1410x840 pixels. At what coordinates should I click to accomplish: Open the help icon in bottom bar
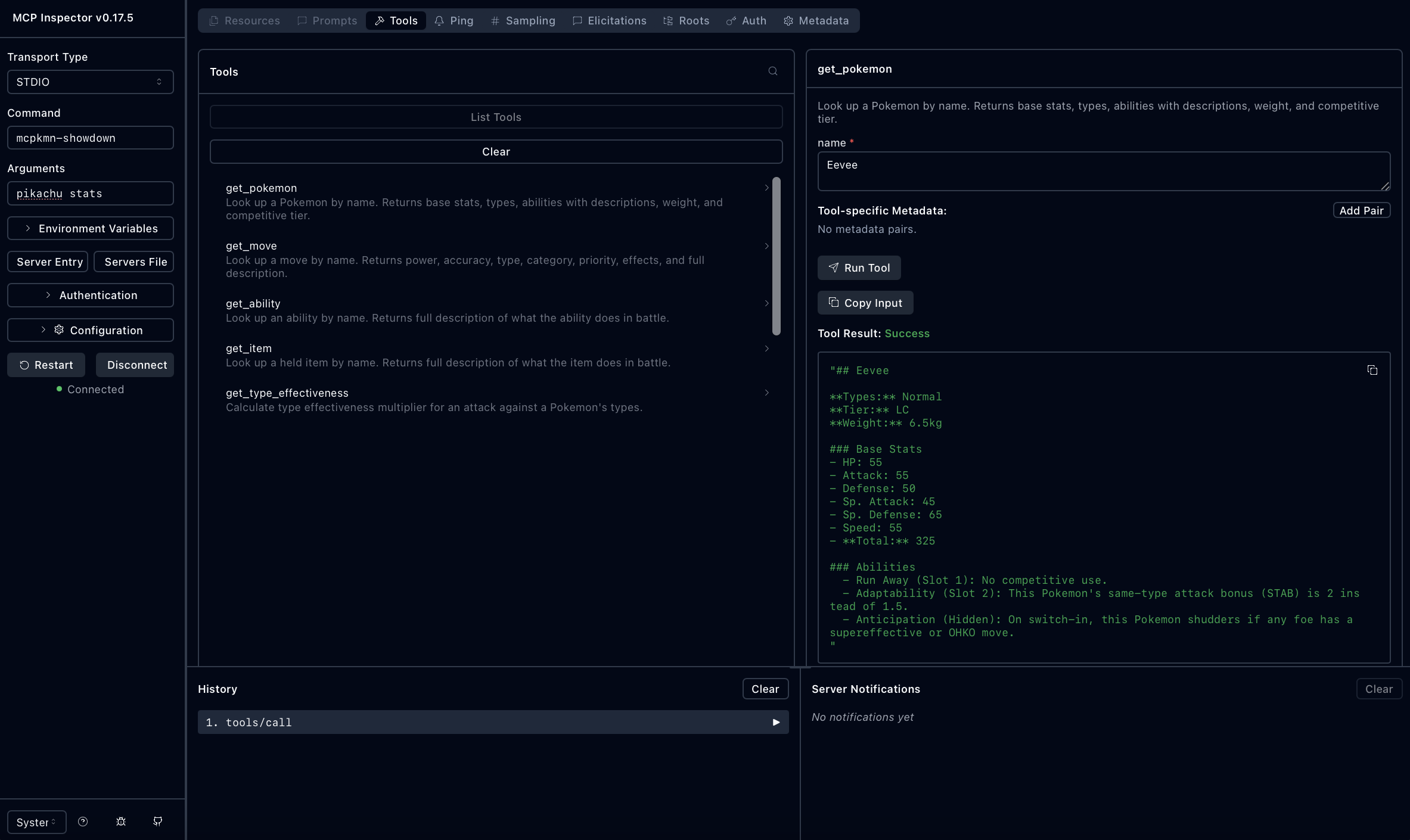tap(83, 822)
